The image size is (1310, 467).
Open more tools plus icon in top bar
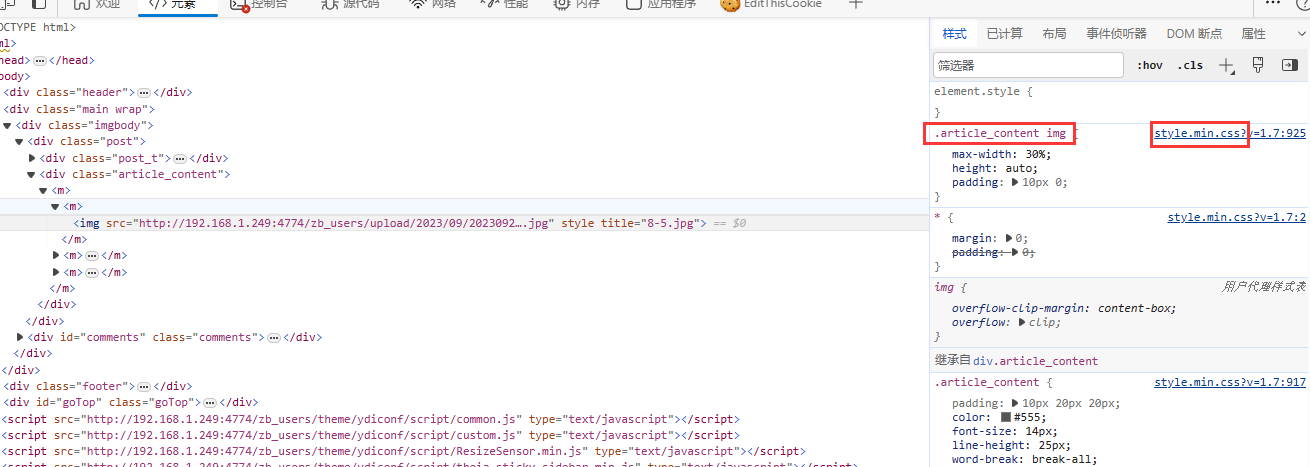click(856, 4)
